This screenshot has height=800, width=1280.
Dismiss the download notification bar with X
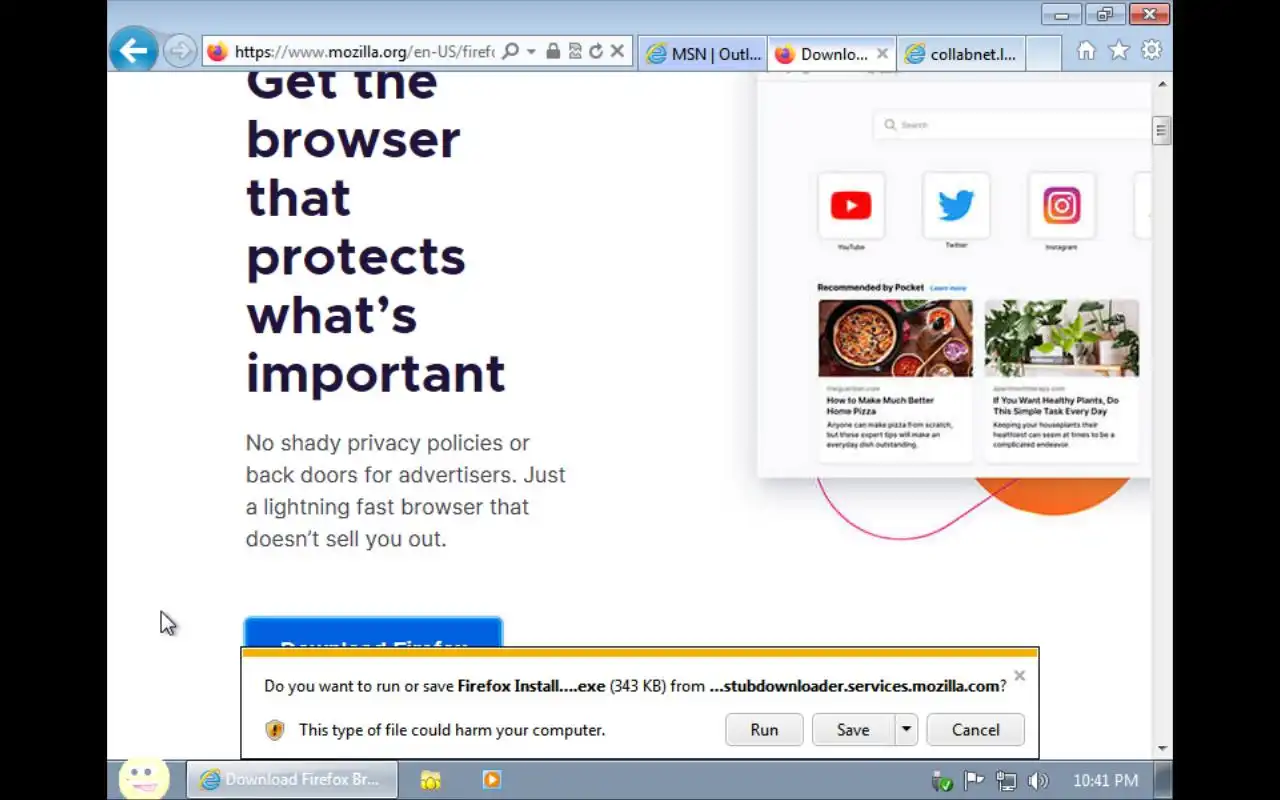point(1019,676)
